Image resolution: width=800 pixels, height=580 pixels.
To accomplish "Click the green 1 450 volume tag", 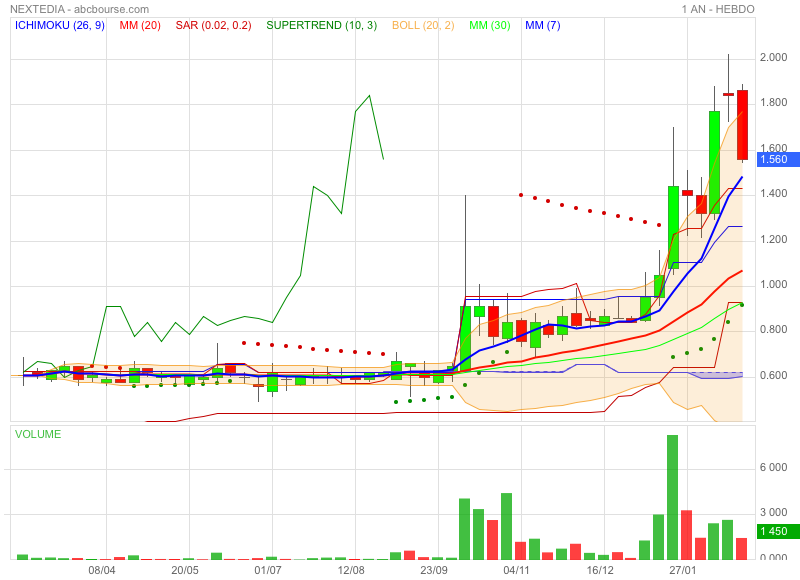I will [x=778, y=531].
